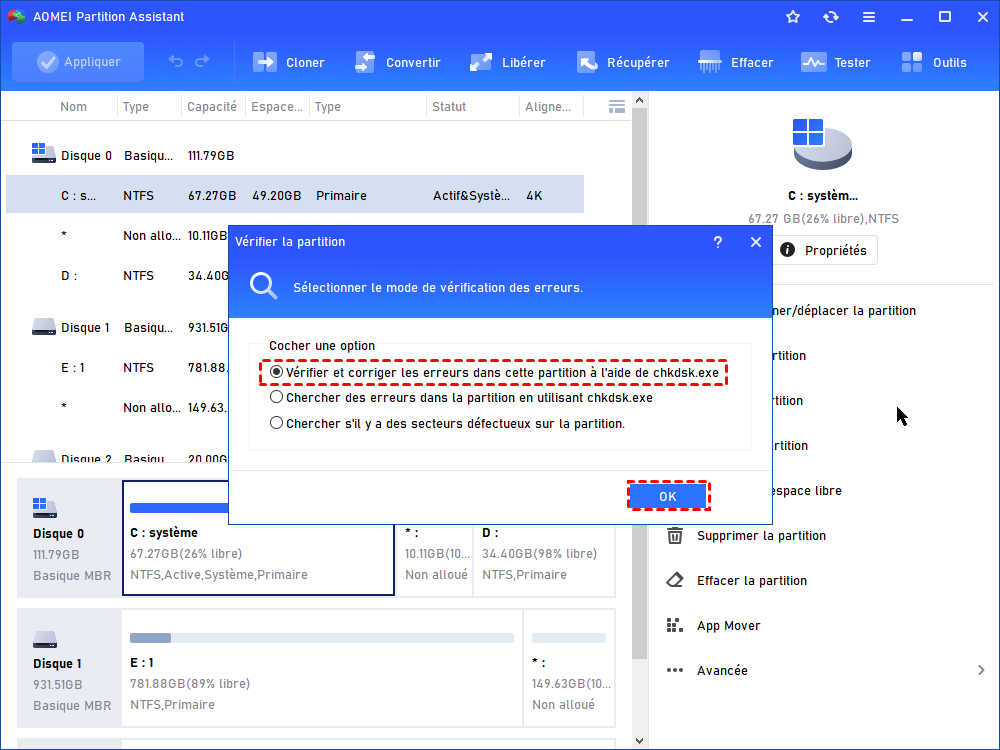Viewport: 1000px width, 750px height.
Task: Click the Disque 0 Basique MBR panel
Action: coord(70,538)
